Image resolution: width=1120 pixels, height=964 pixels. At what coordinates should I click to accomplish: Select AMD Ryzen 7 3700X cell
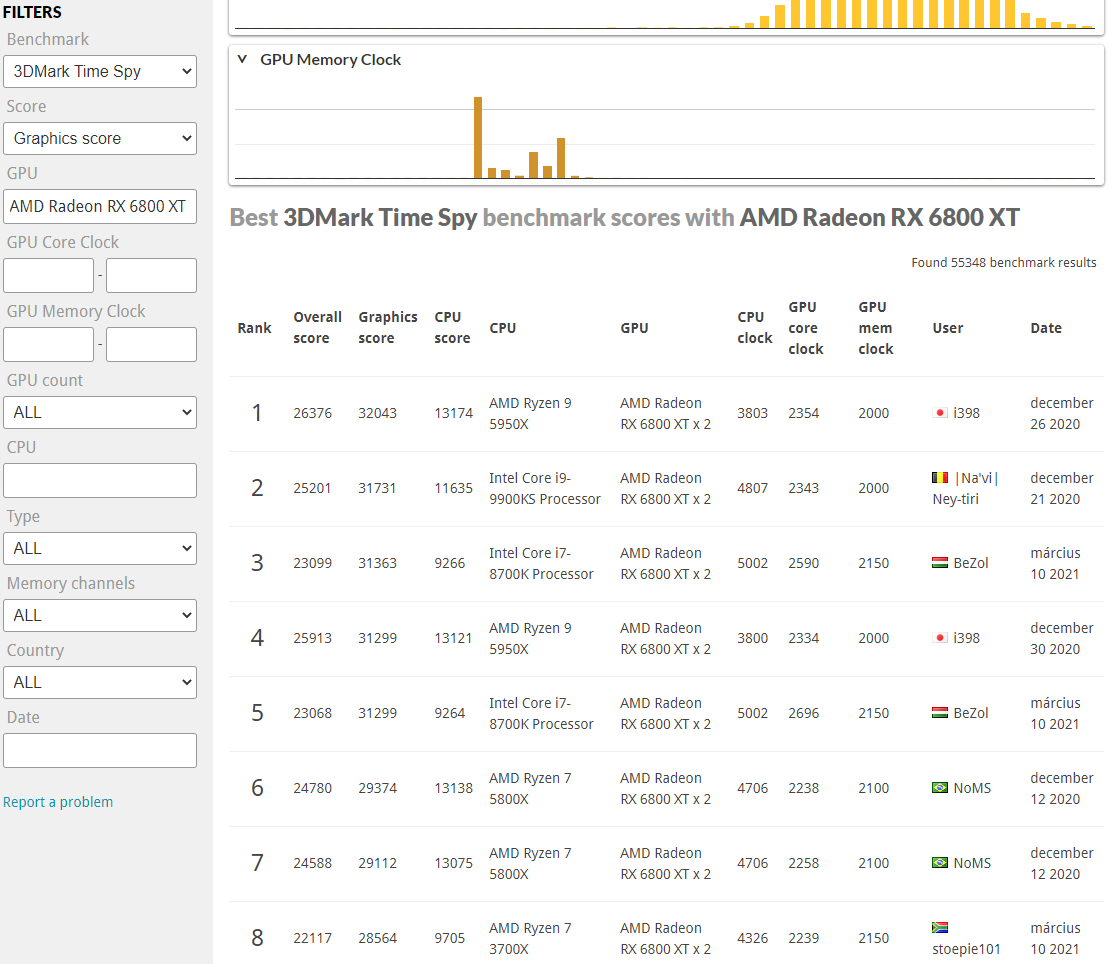click(530, 938)
